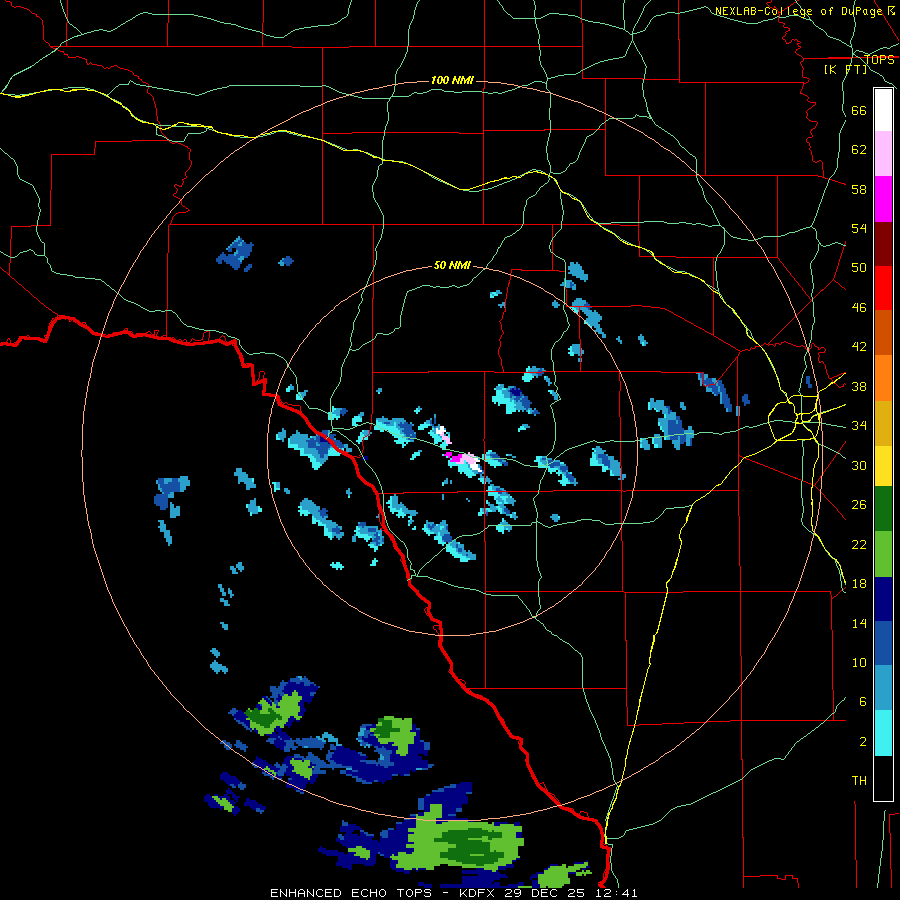Image resolution: width=900 pixels, height=900 pixels.
Task: Click the "58" legend value
Action: pyautogui.click(x=859, y=189)
